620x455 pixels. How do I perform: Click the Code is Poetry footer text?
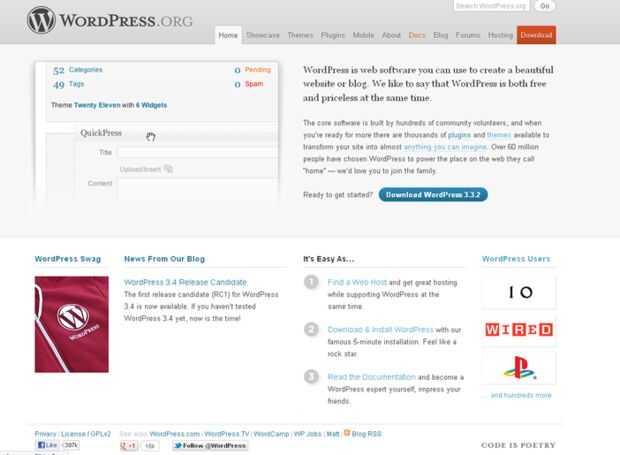click(x=518, y=445)
